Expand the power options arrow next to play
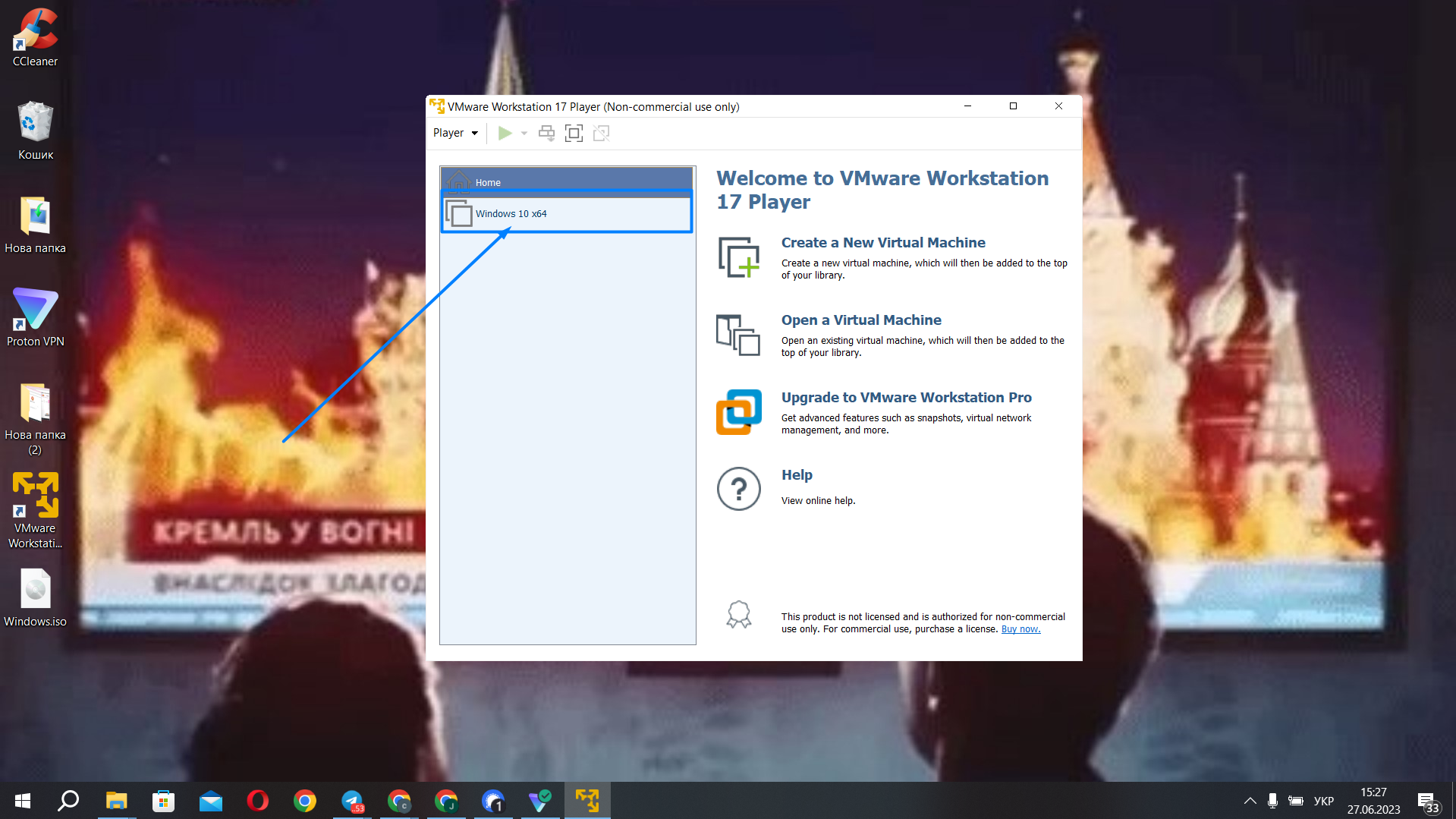This screenshot has width=1456, height=819. click(524, 134)
